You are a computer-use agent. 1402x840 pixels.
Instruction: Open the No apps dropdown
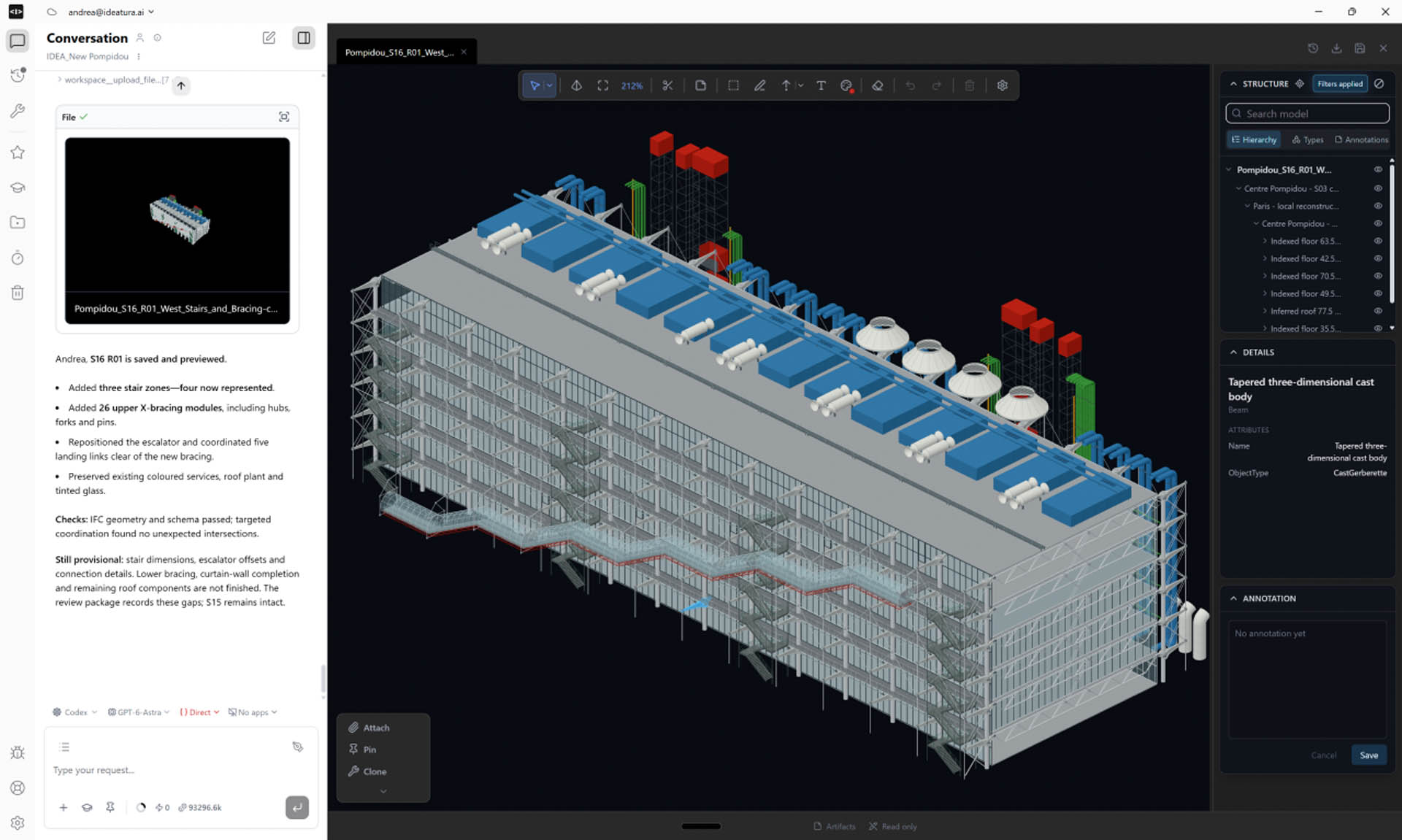tap(253, 712)
